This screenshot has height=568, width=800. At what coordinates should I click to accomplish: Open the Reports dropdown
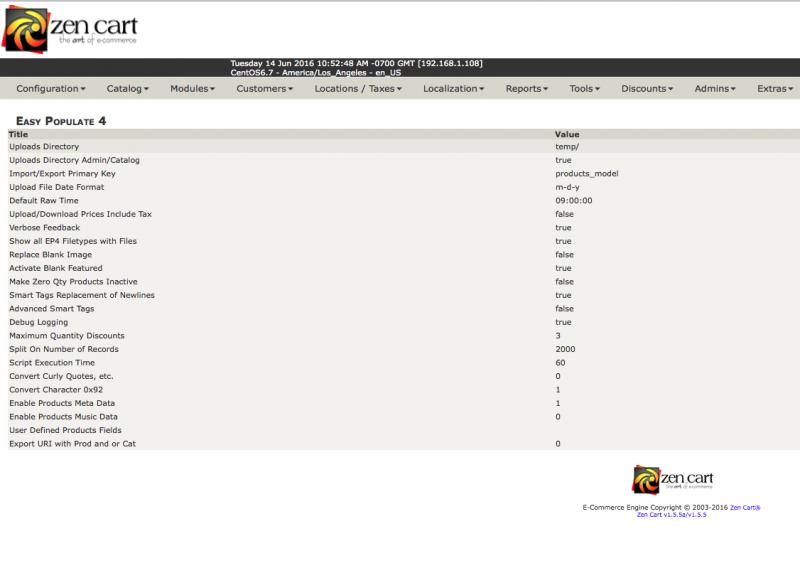coord(527,89)
